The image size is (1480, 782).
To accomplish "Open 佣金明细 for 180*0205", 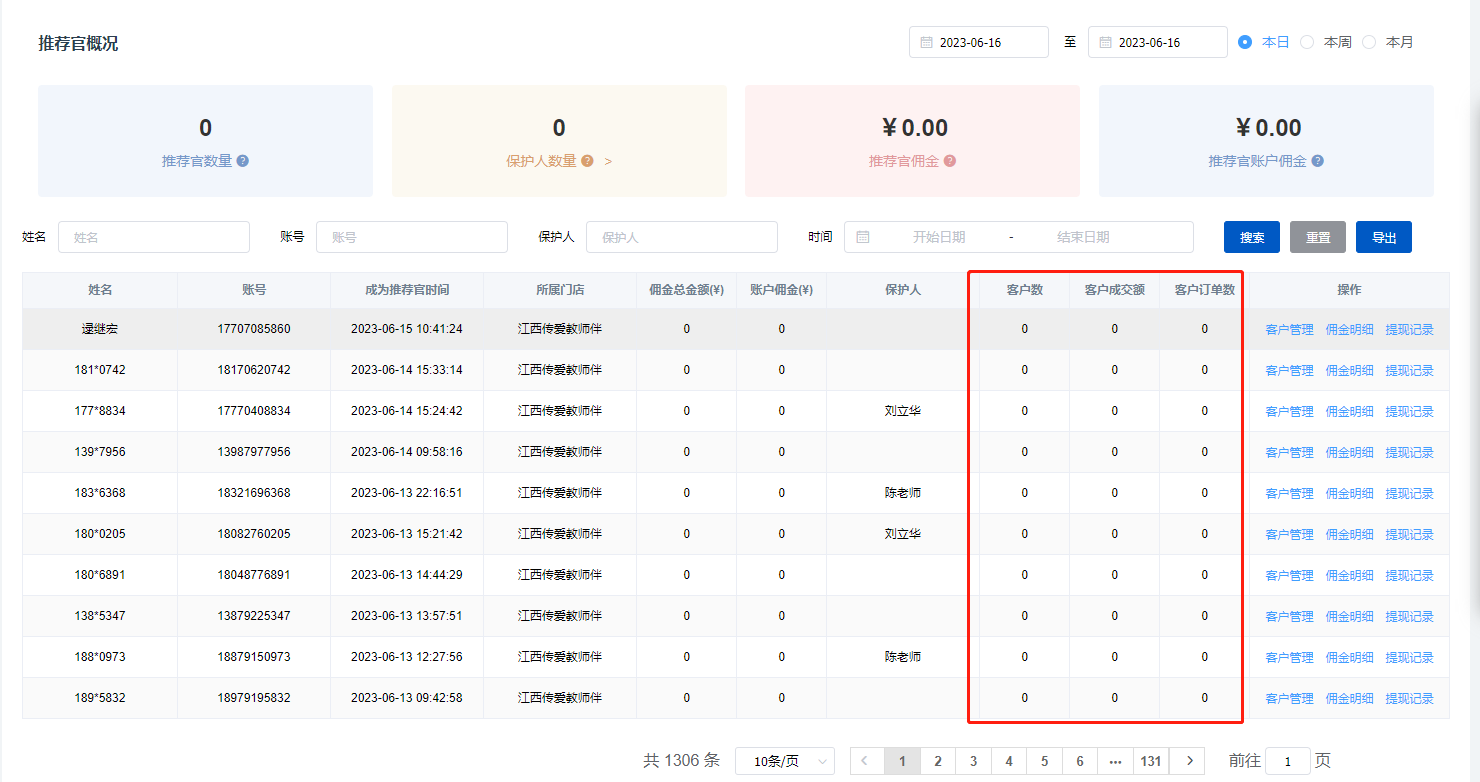I will click(1349, 534).
